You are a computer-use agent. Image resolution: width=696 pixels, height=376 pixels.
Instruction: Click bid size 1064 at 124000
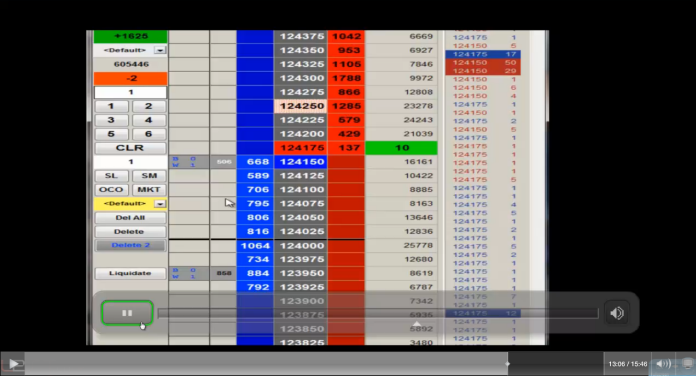click(x=255, y=245)
